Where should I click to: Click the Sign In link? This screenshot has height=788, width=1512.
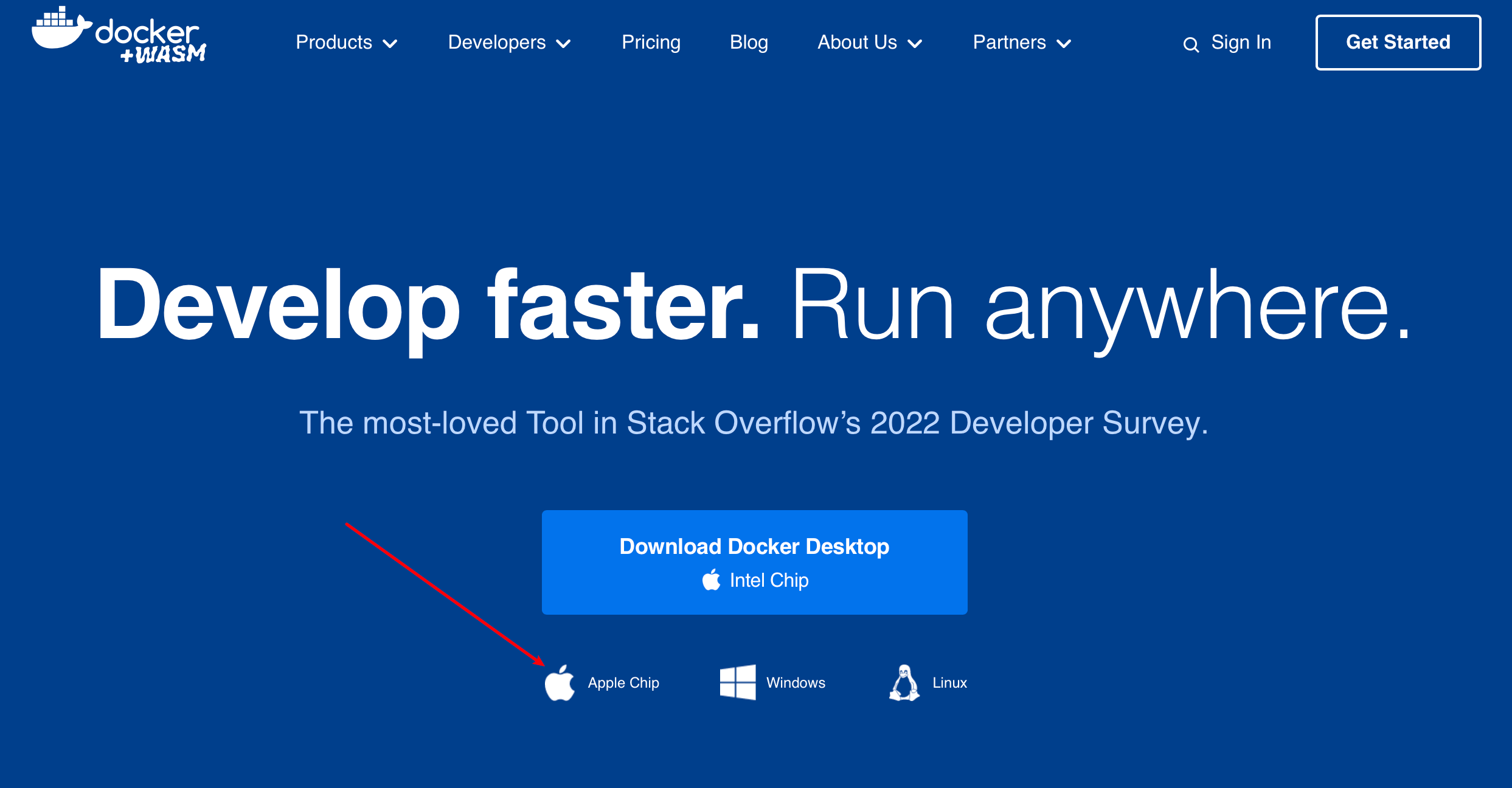1241,43
